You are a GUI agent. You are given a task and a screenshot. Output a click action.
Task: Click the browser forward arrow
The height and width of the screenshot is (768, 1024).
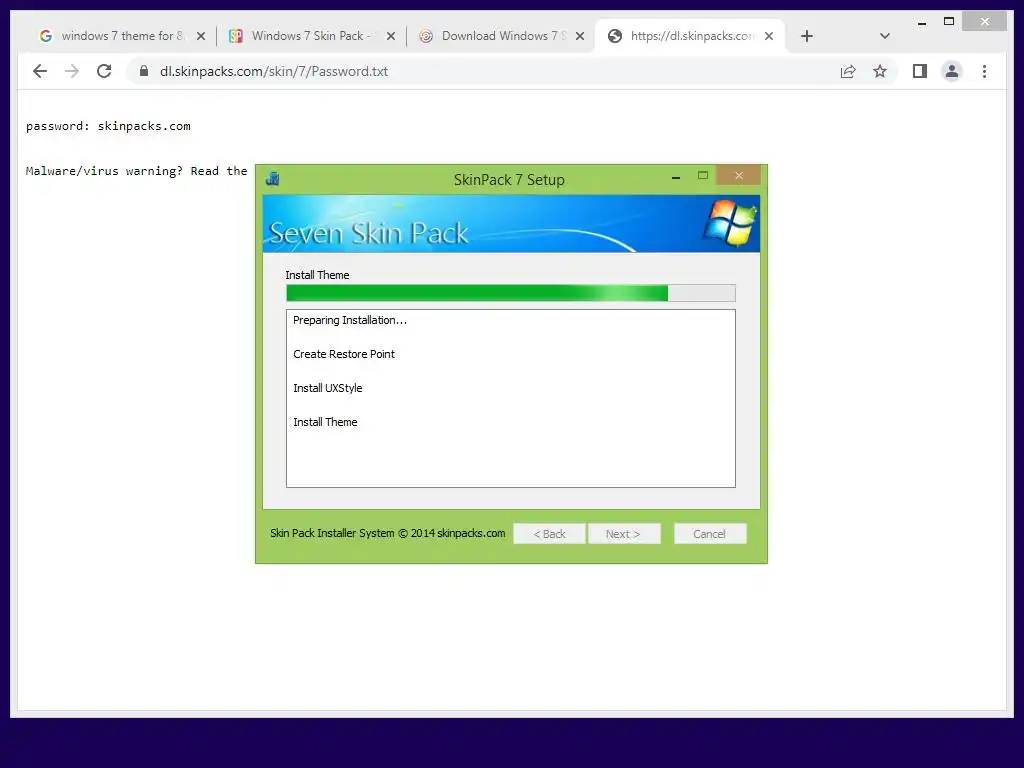(72, 71)
